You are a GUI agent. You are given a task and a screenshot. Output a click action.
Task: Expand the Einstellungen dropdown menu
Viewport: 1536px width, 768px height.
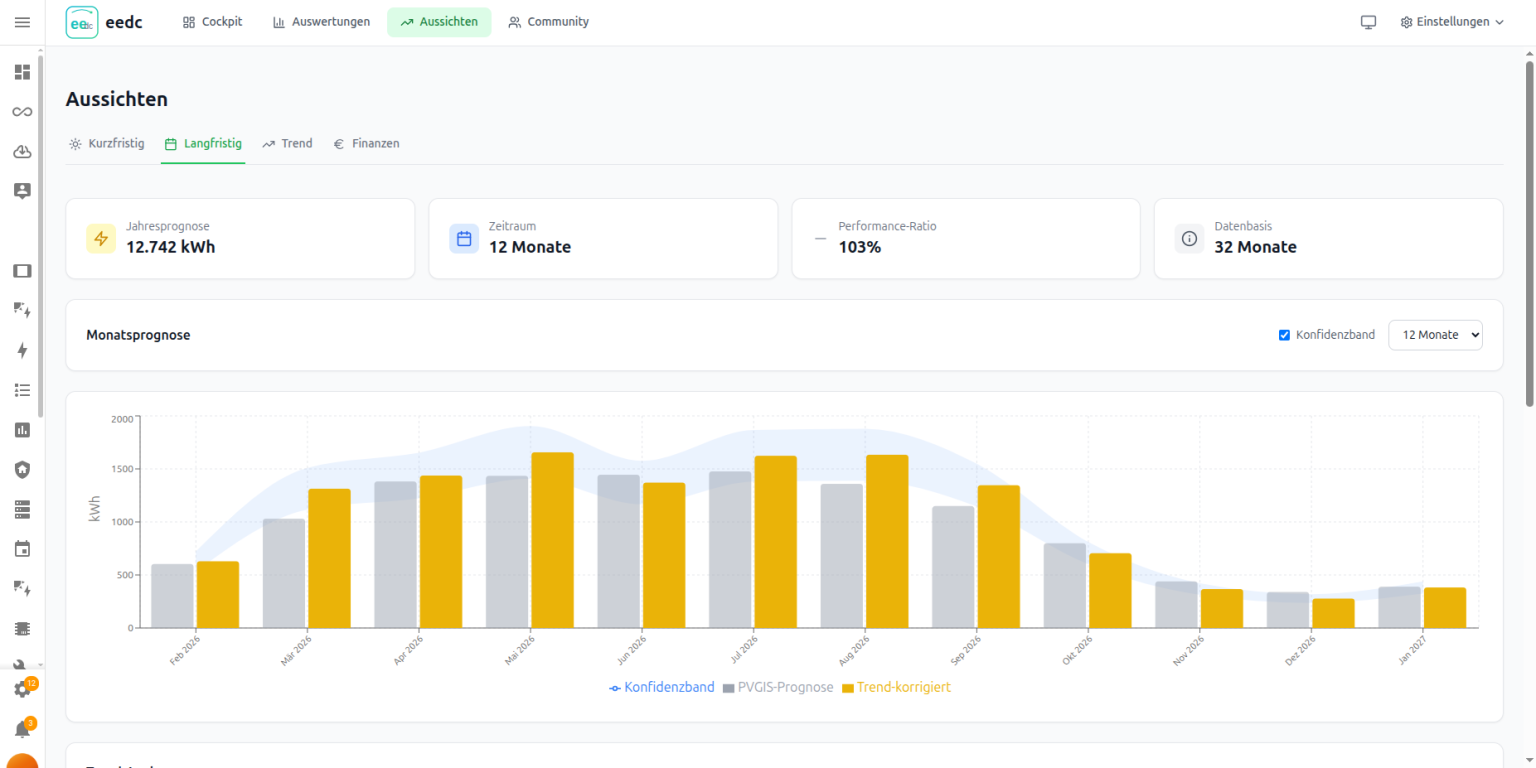pyautogui.click(x=1452, y=22)
